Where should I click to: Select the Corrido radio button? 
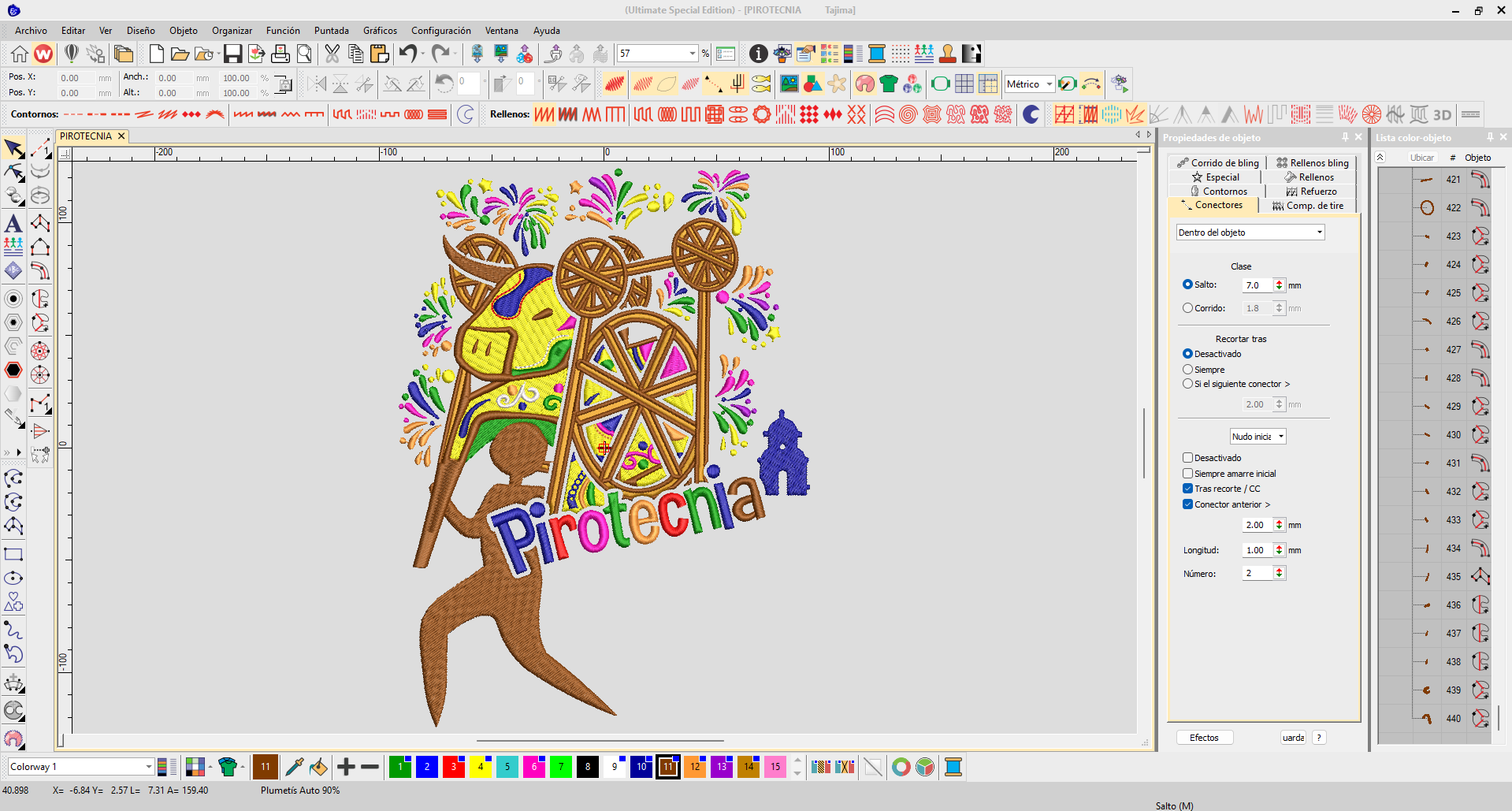tap(1187, 308)
